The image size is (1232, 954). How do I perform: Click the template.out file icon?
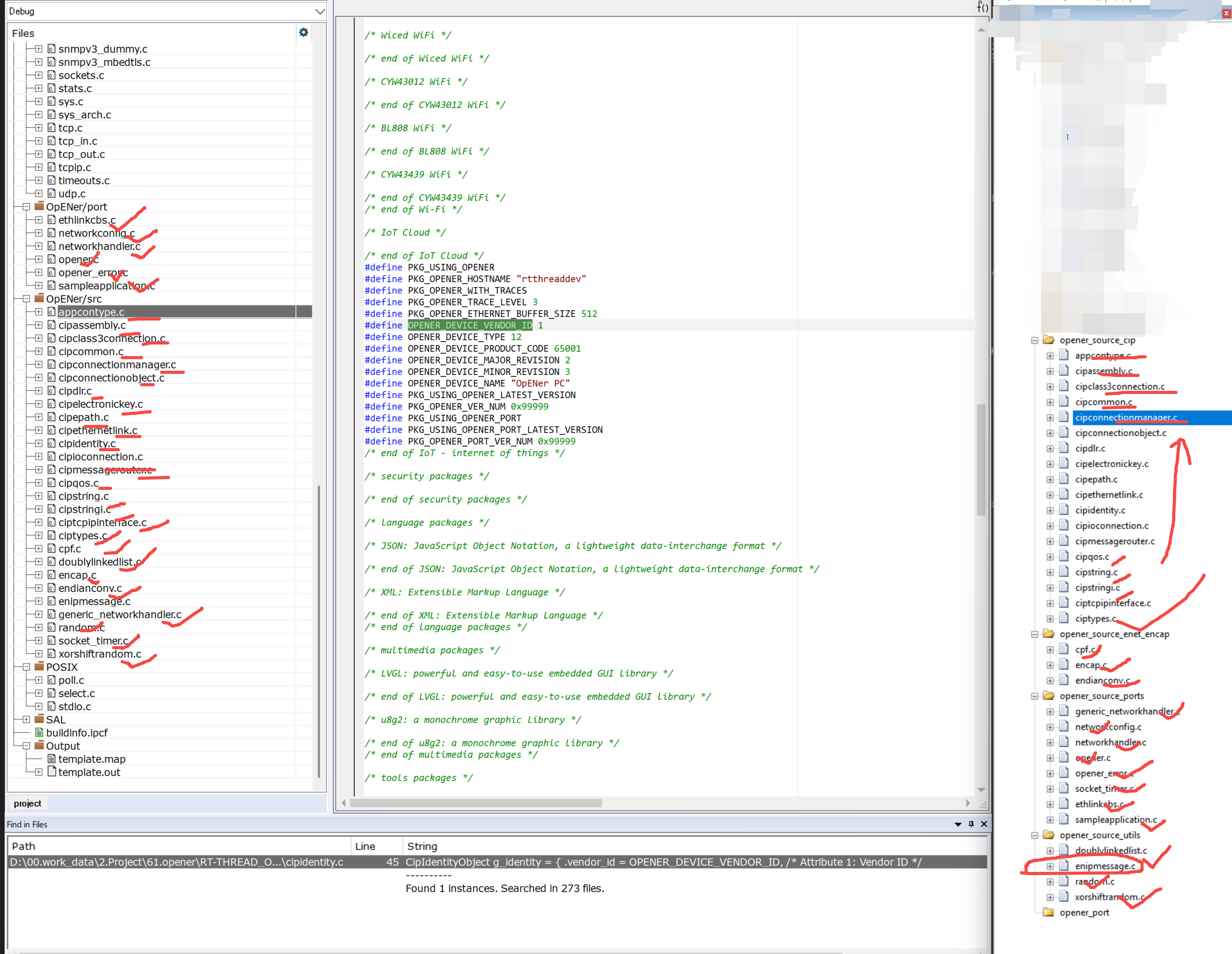52,771
